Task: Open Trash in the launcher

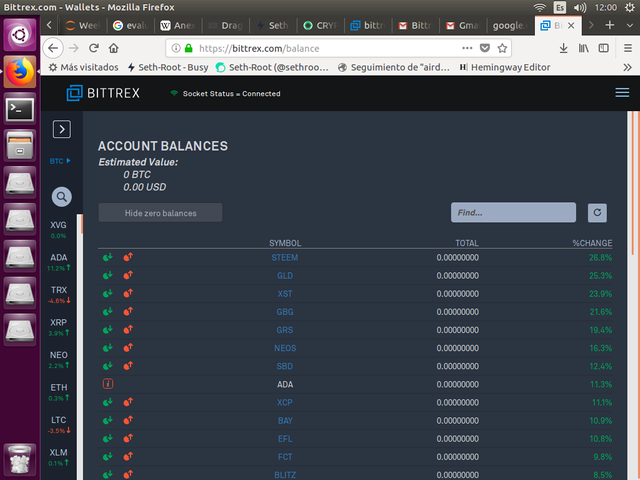Action: 20,460
